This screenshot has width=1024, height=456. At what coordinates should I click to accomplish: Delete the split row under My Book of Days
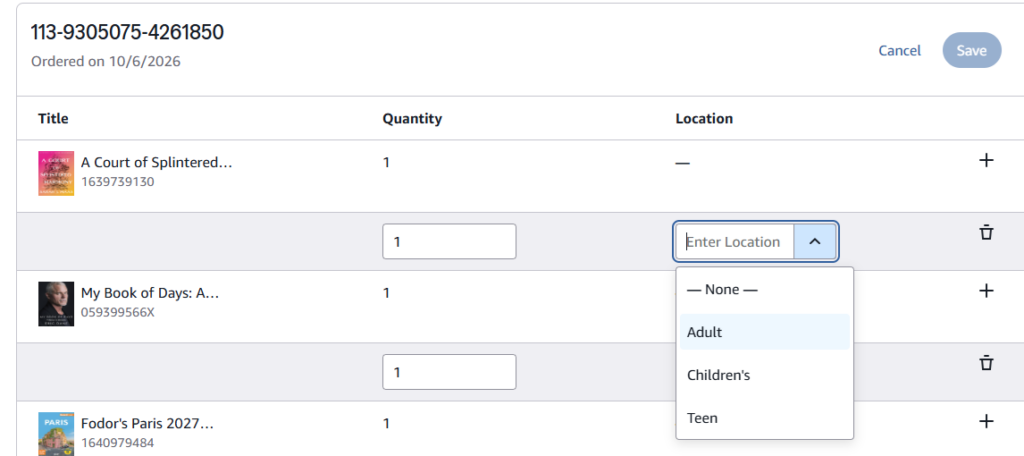click(x=986, y=363)
